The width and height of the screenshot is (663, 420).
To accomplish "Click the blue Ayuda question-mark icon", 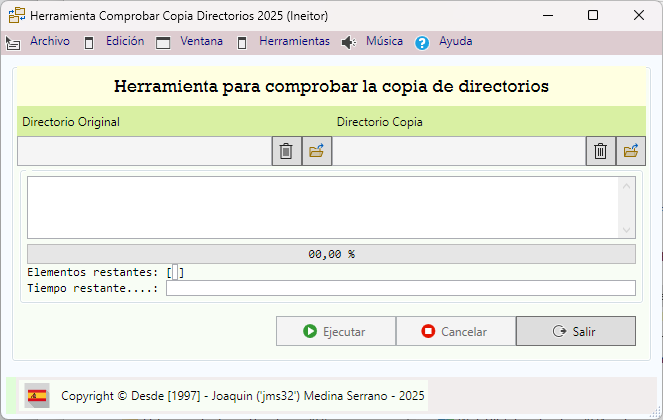I will 422,43.
